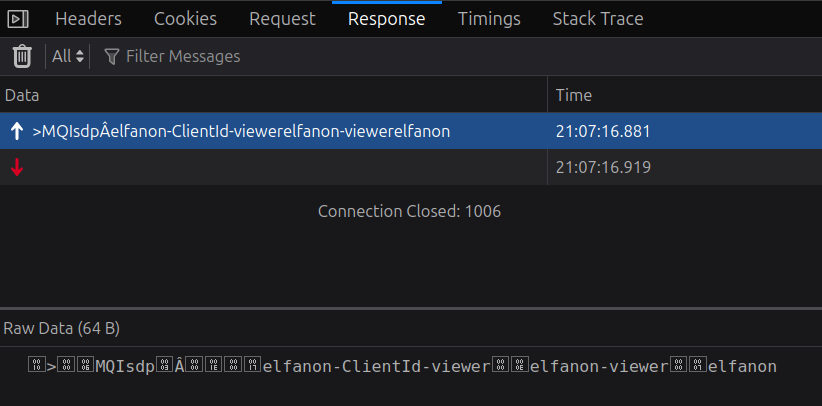Click inside the raw data payload text
822x406 pixels.
click(400, 367)
